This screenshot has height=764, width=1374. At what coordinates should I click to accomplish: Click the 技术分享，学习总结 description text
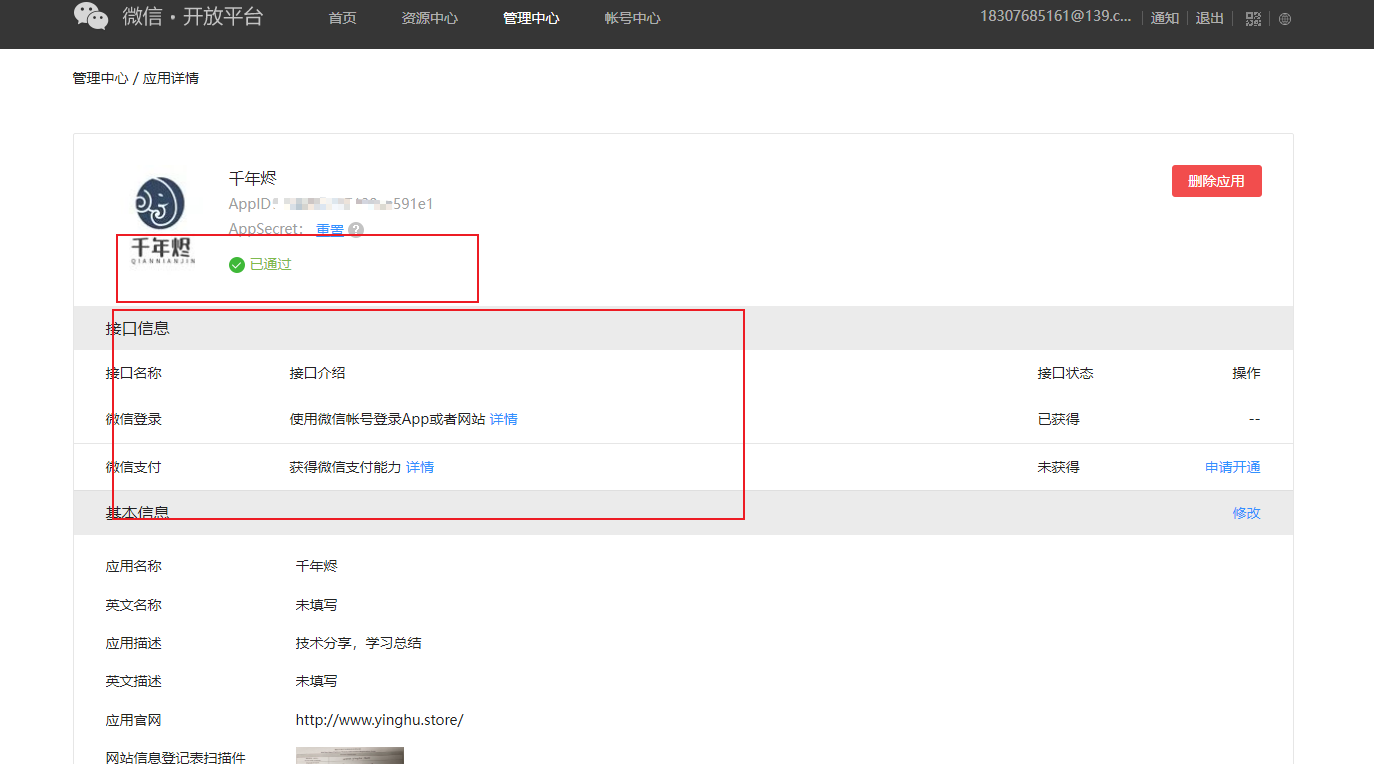click(x=358, y=643)
